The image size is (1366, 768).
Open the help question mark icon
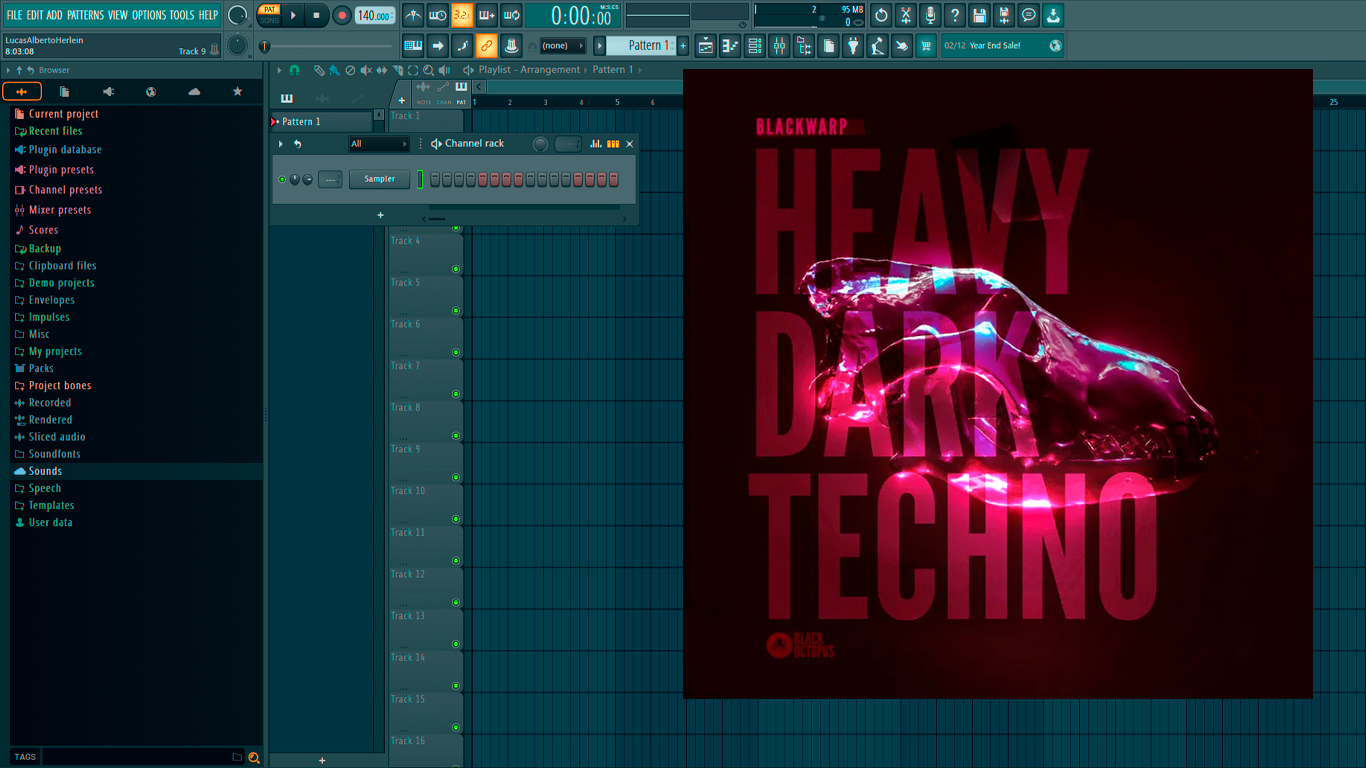coord(955,16)
